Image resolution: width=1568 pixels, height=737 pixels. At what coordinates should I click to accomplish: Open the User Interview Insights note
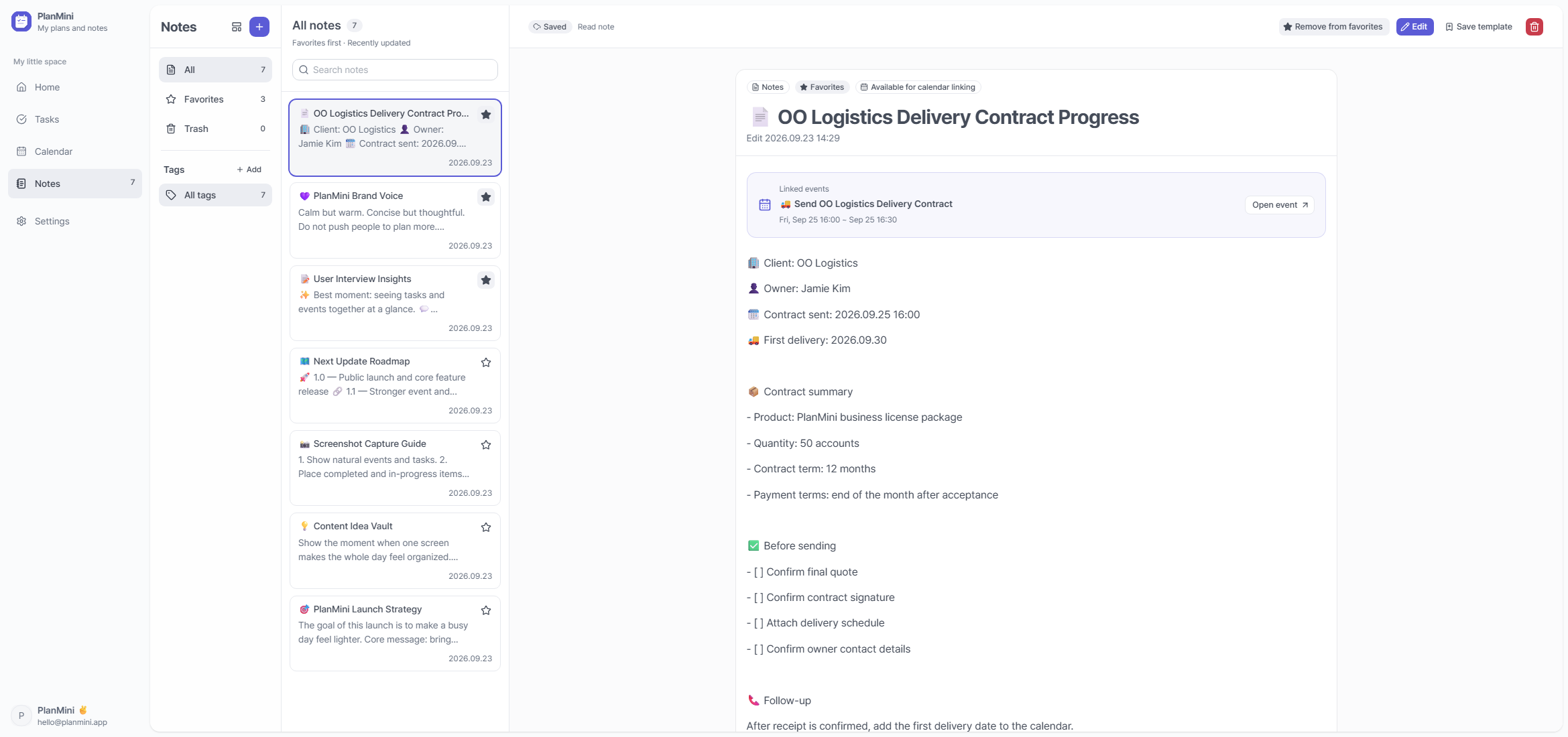click(x=395, y=303)
